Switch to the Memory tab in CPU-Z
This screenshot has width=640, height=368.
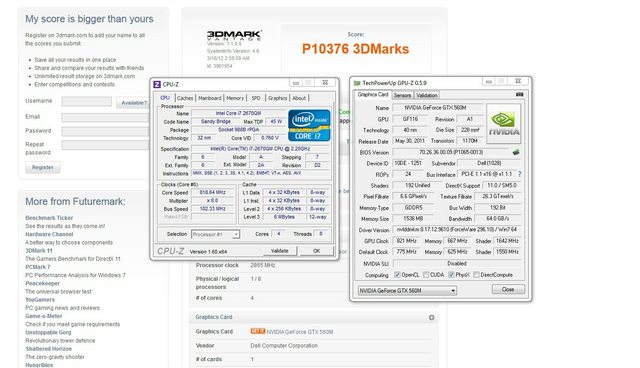(235, 98)
